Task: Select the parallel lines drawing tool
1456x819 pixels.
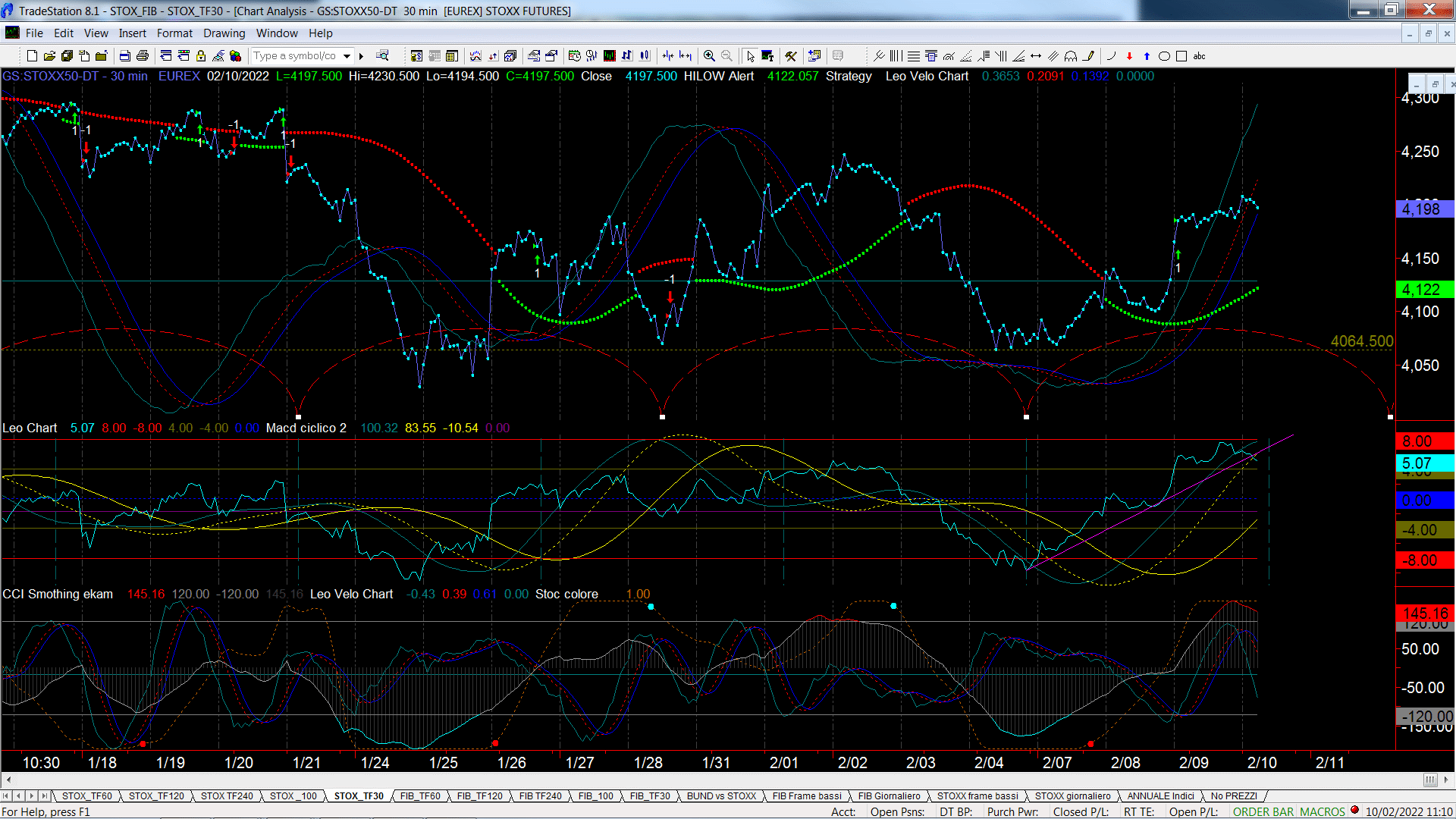Action: click(x=1053, y=56)
